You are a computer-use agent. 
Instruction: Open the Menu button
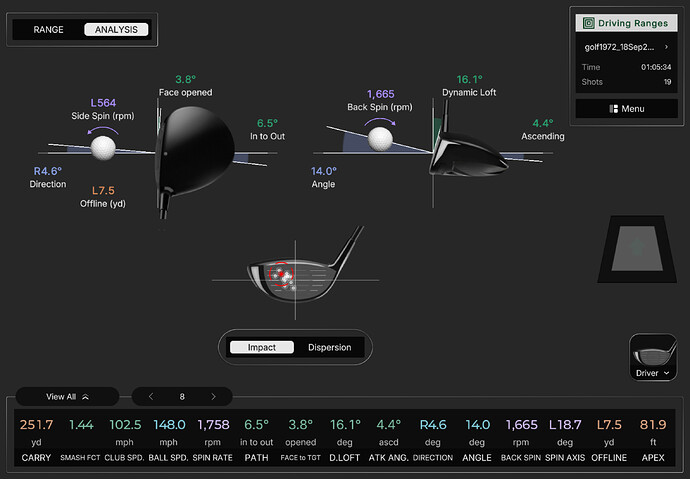tap(626, 109)
